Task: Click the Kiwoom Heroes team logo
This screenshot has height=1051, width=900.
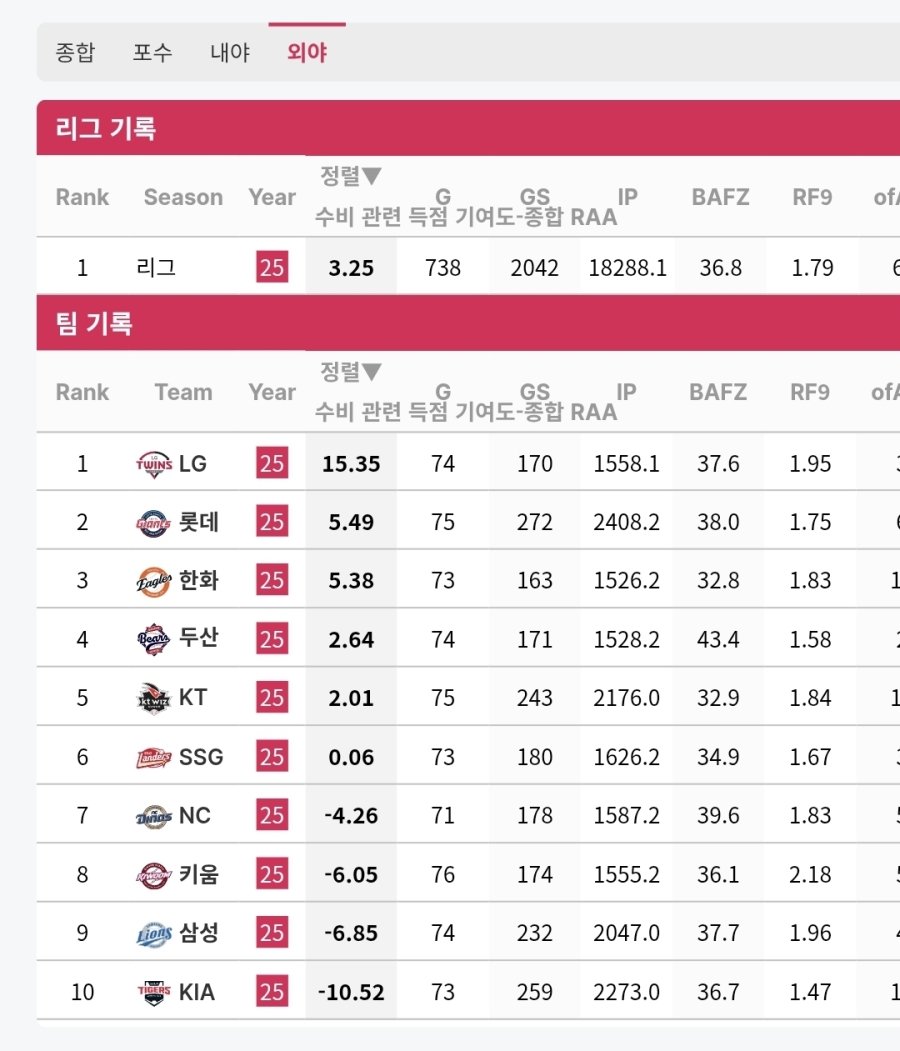Action: pyautogui.click(x=153, y=875)
